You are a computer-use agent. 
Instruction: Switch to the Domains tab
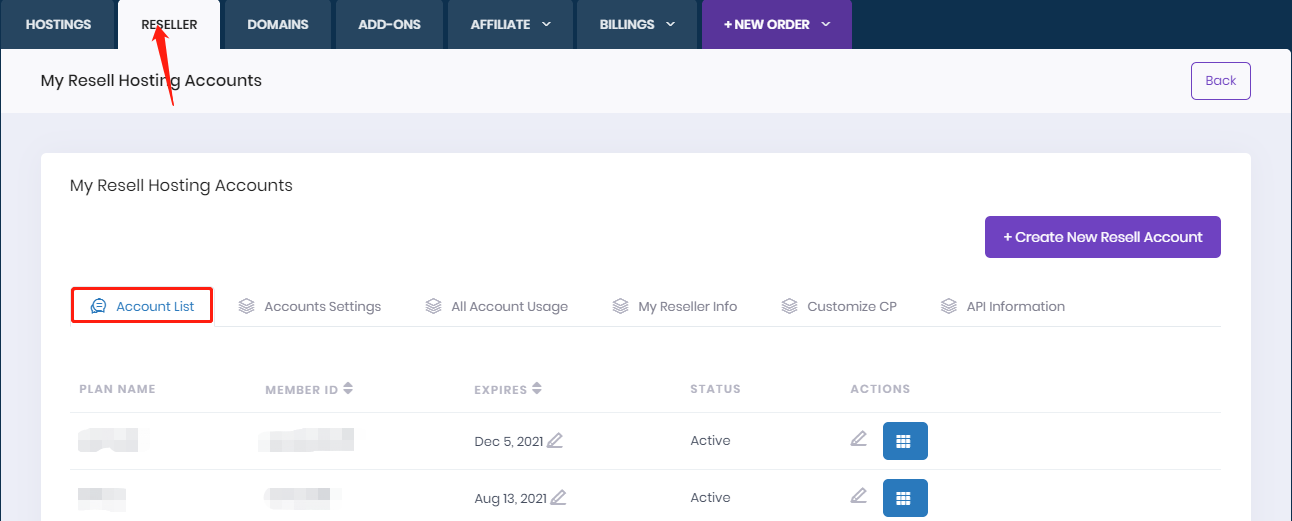(278, 25)
